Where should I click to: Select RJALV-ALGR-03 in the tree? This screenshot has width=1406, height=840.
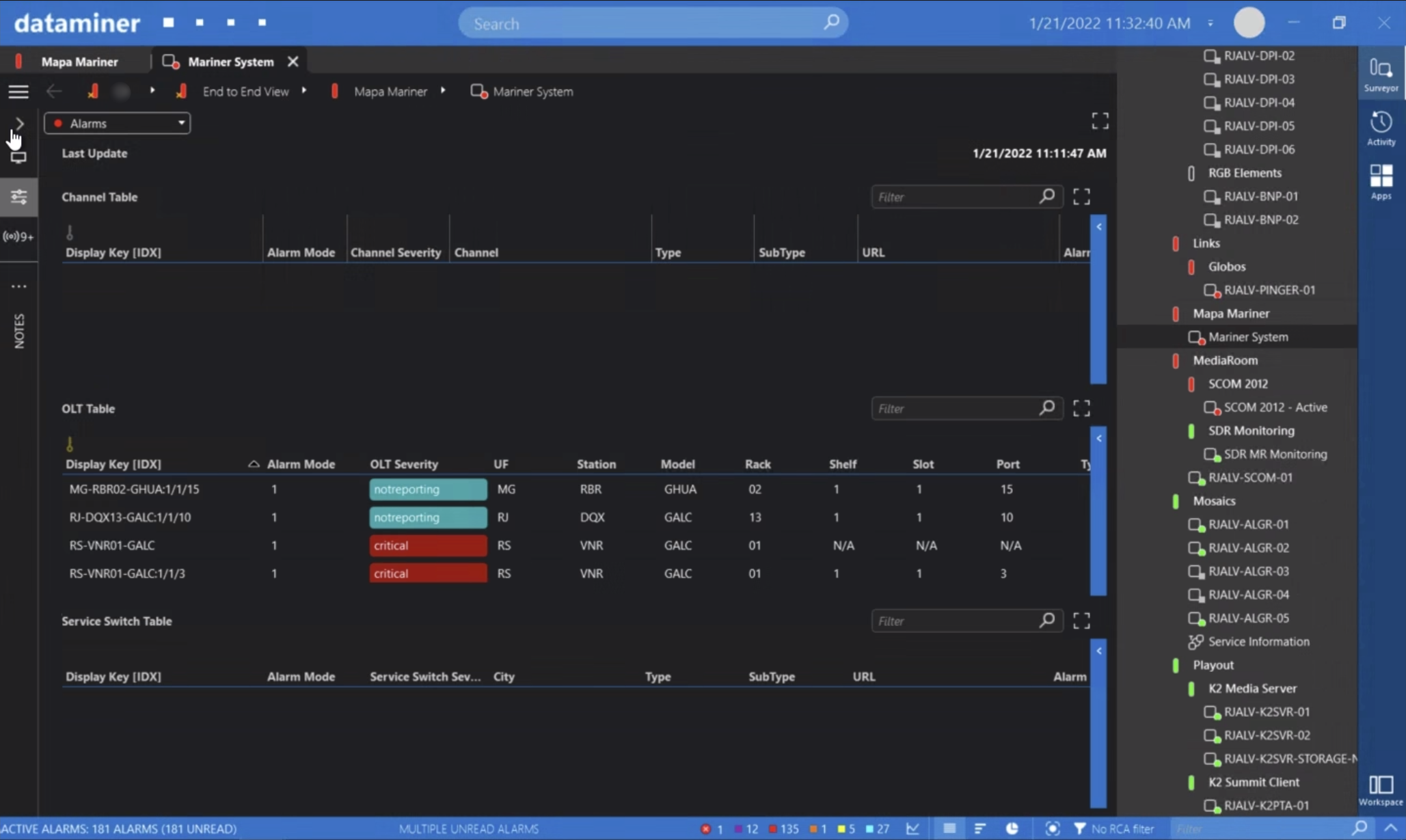1249,571
